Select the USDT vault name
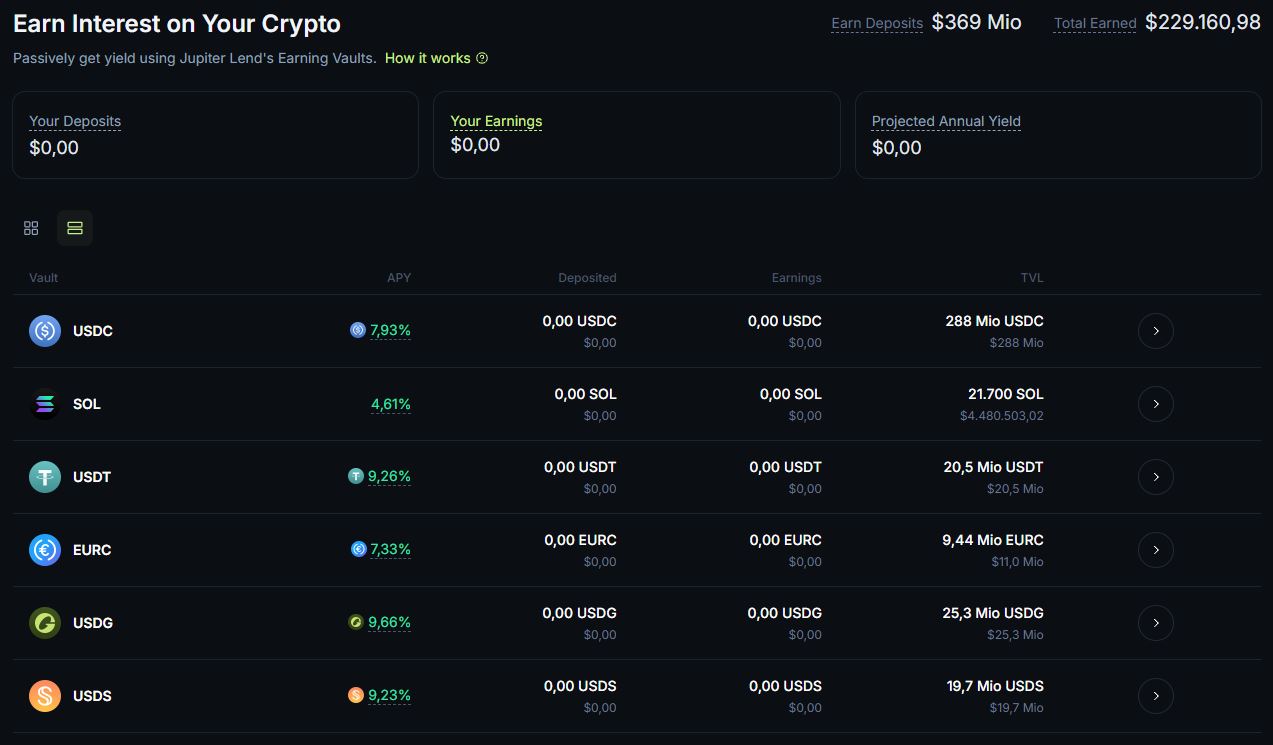 tap(92, 477)
